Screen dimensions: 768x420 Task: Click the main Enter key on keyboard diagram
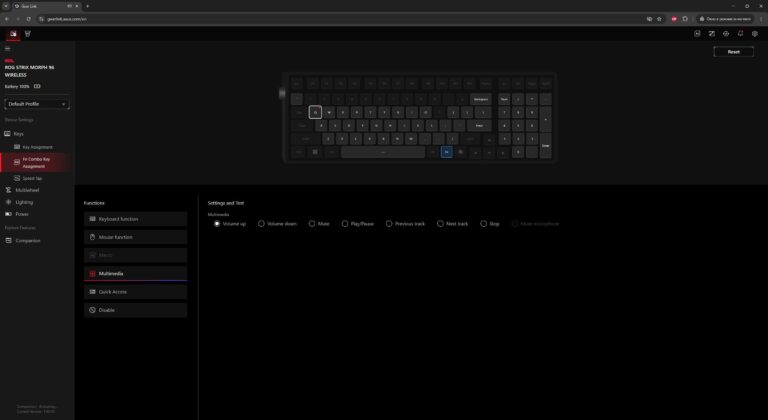coord(479,125)
